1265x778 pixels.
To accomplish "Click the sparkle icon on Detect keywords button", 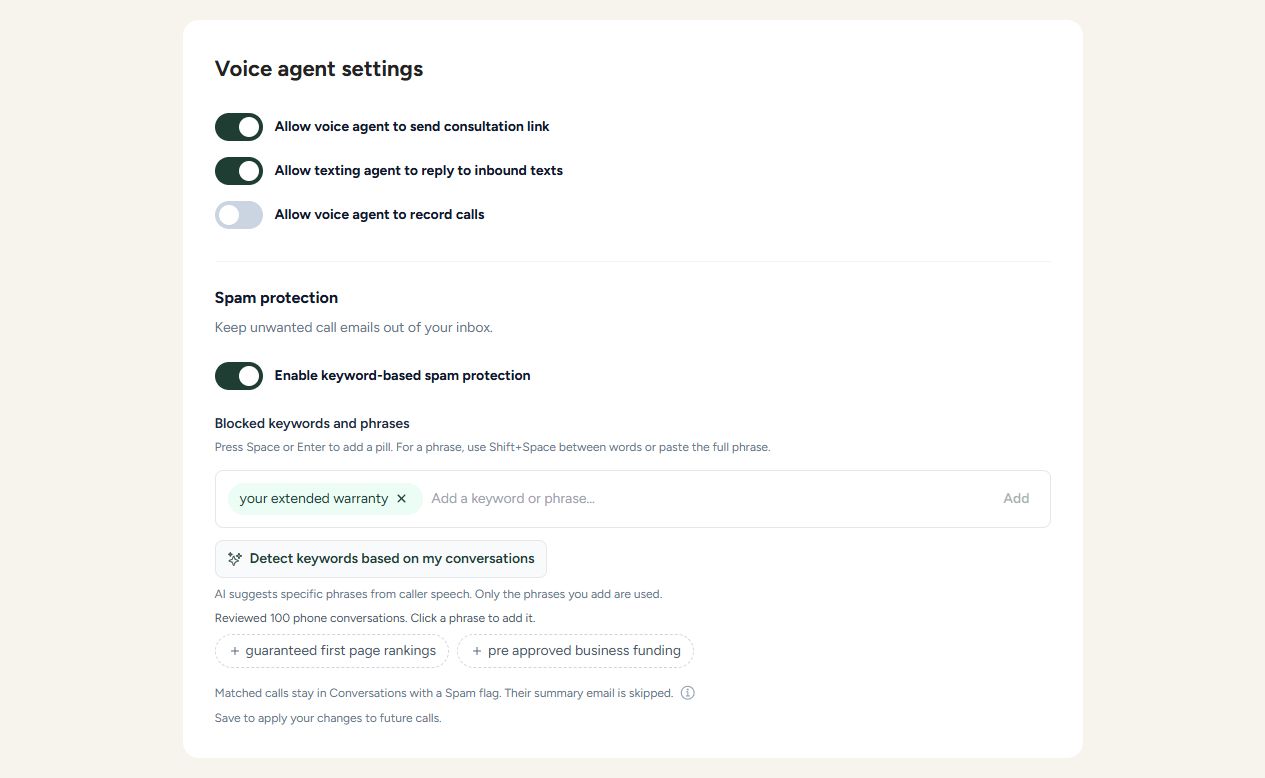I will [x=235, y=559].
